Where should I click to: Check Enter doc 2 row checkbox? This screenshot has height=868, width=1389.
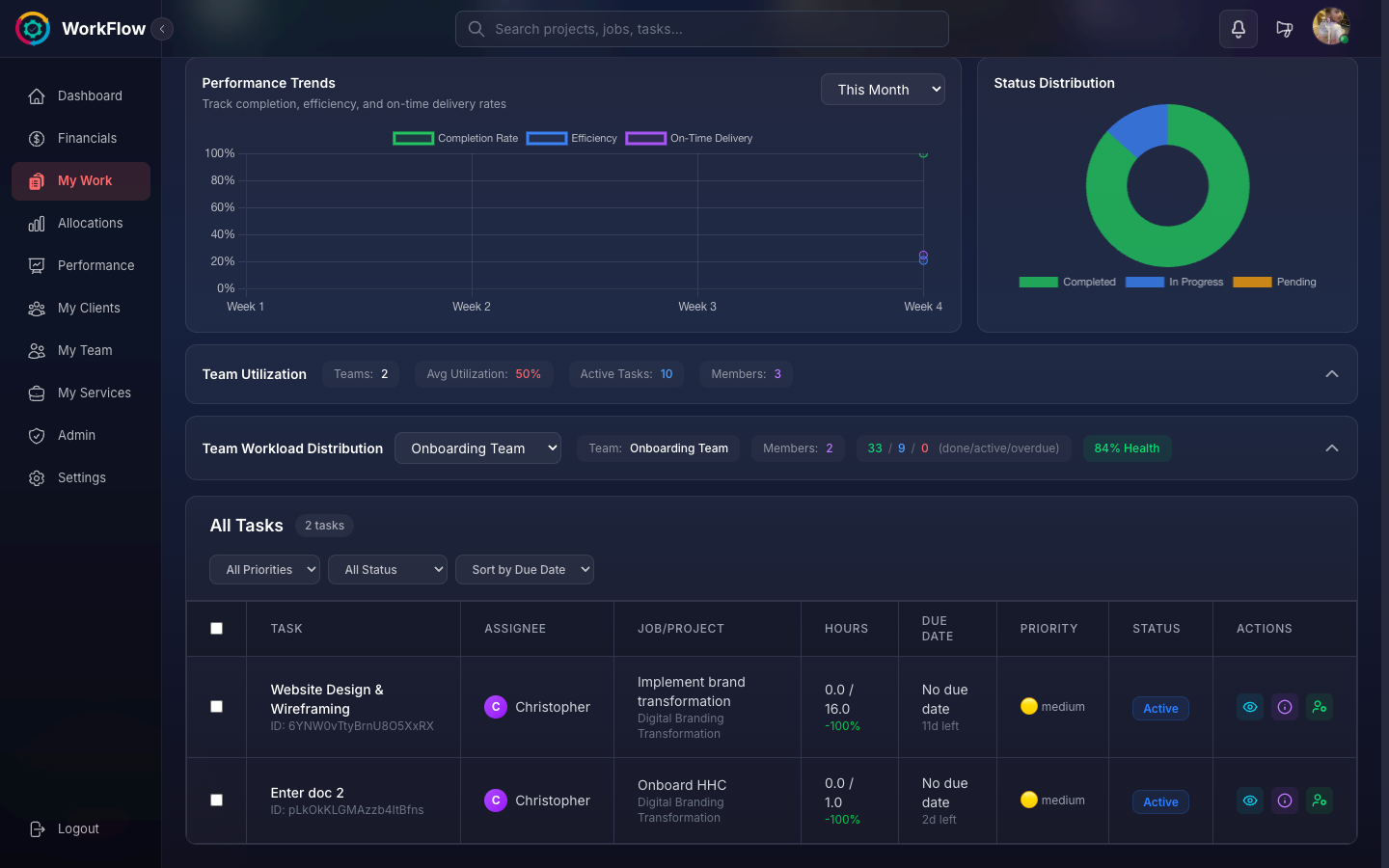click(216, 800)
